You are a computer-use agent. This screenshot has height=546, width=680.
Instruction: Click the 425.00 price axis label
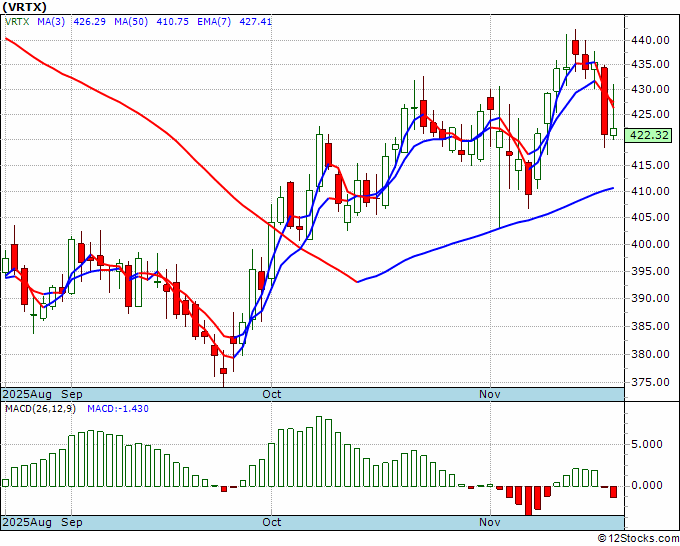tap(649, 114)
